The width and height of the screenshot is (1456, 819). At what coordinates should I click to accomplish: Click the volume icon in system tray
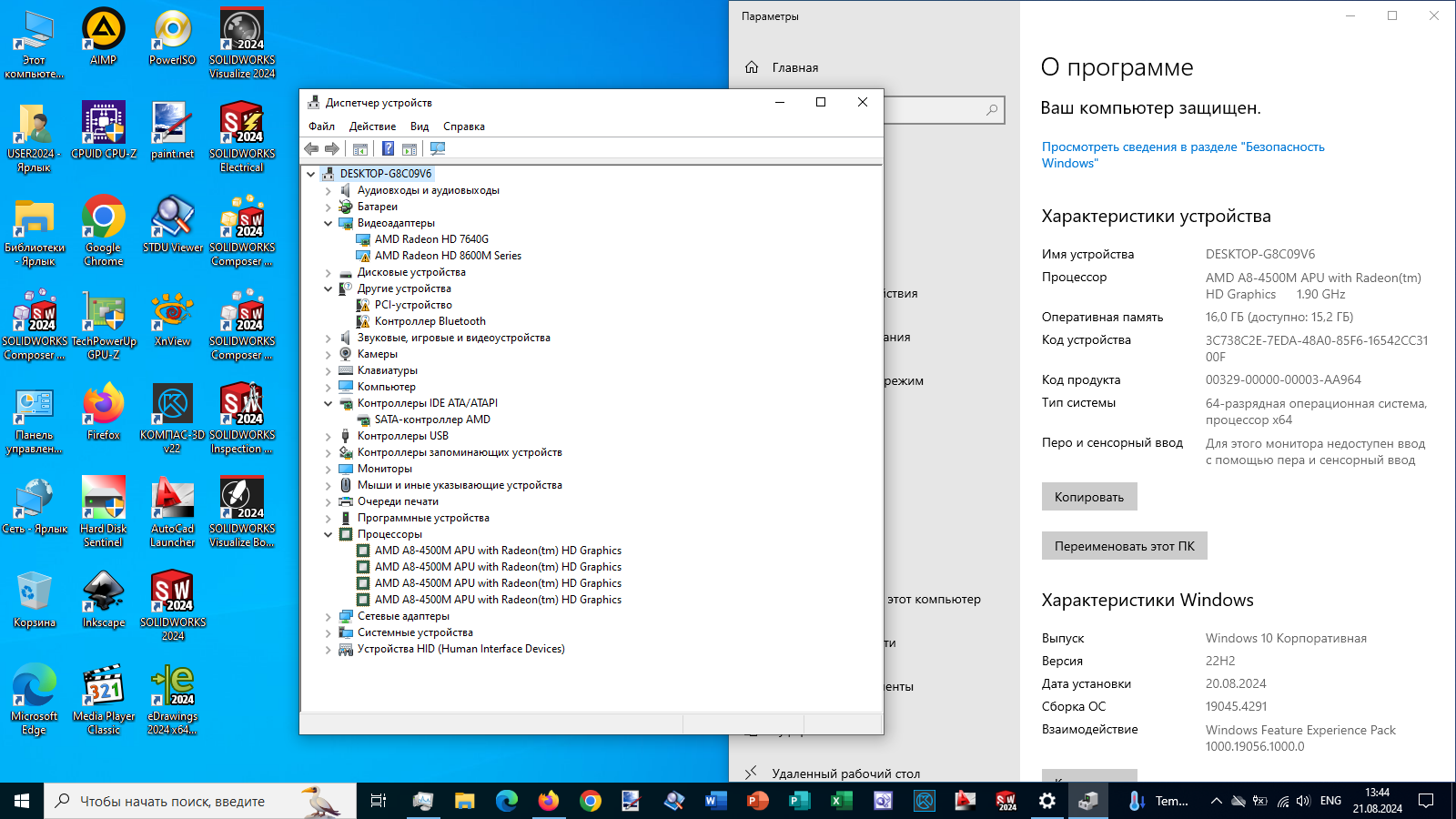[x=1303, y=801]
